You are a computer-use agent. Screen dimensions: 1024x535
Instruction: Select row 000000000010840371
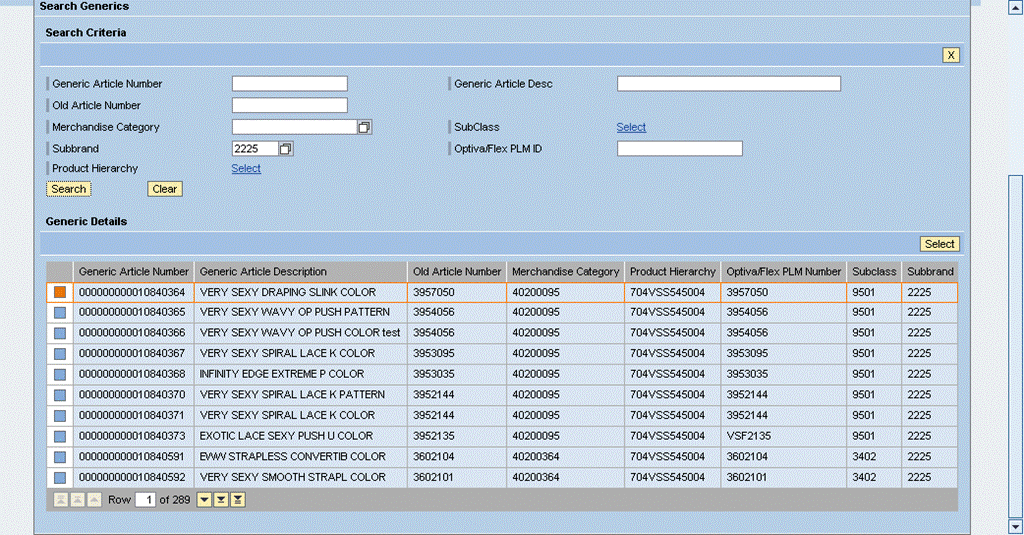tap(60, 415)
